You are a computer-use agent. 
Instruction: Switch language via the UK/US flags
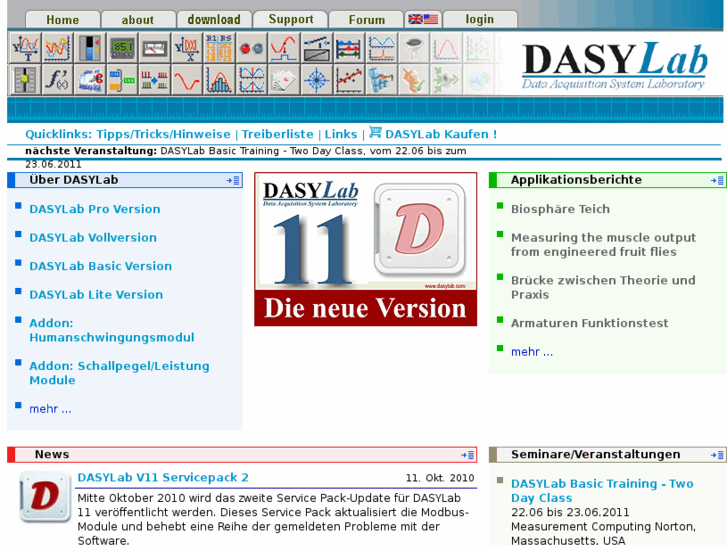[x=423, y=19]
